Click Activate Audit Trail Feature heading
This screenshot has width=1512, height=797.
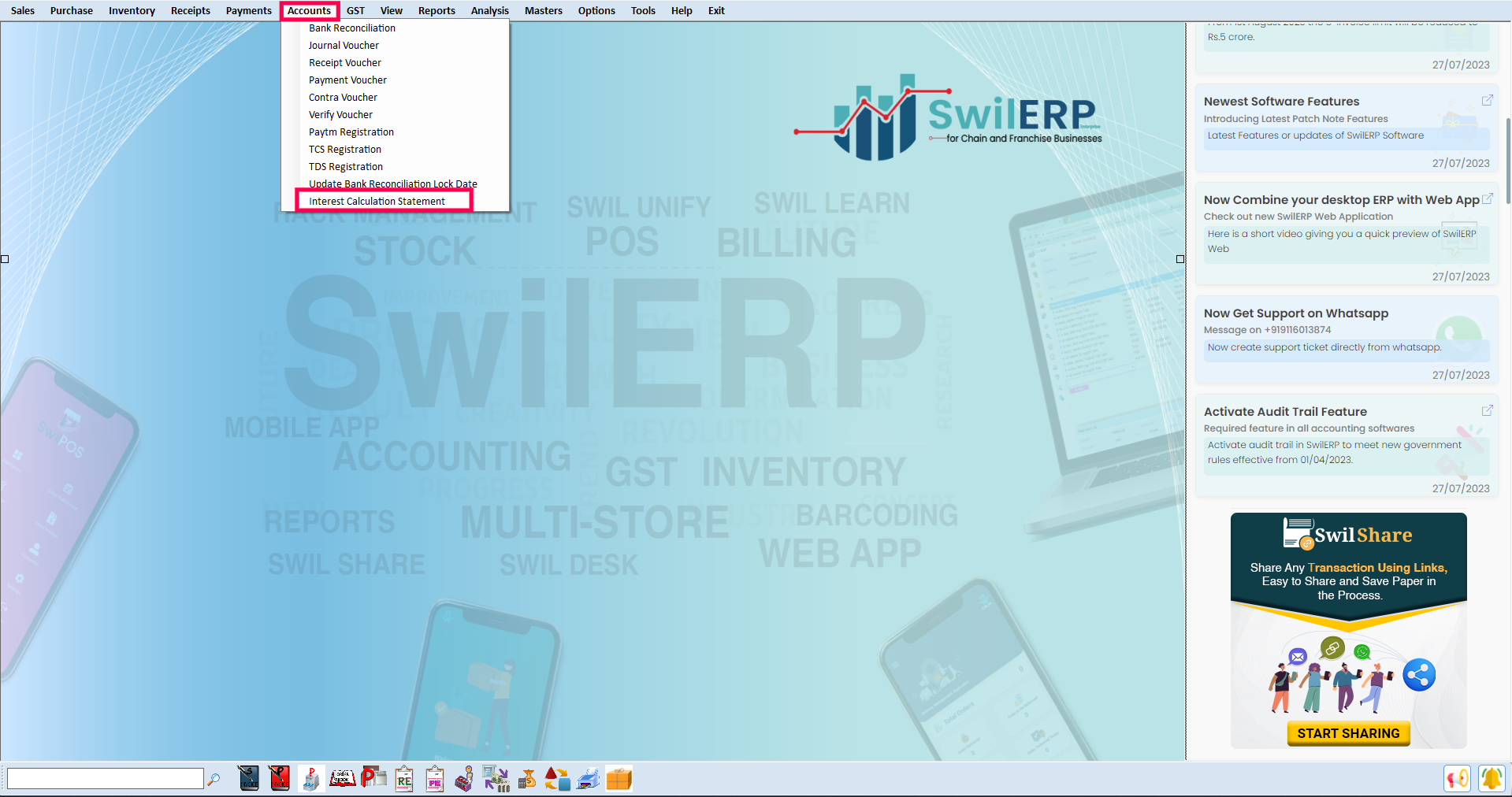click(1285, 411)
